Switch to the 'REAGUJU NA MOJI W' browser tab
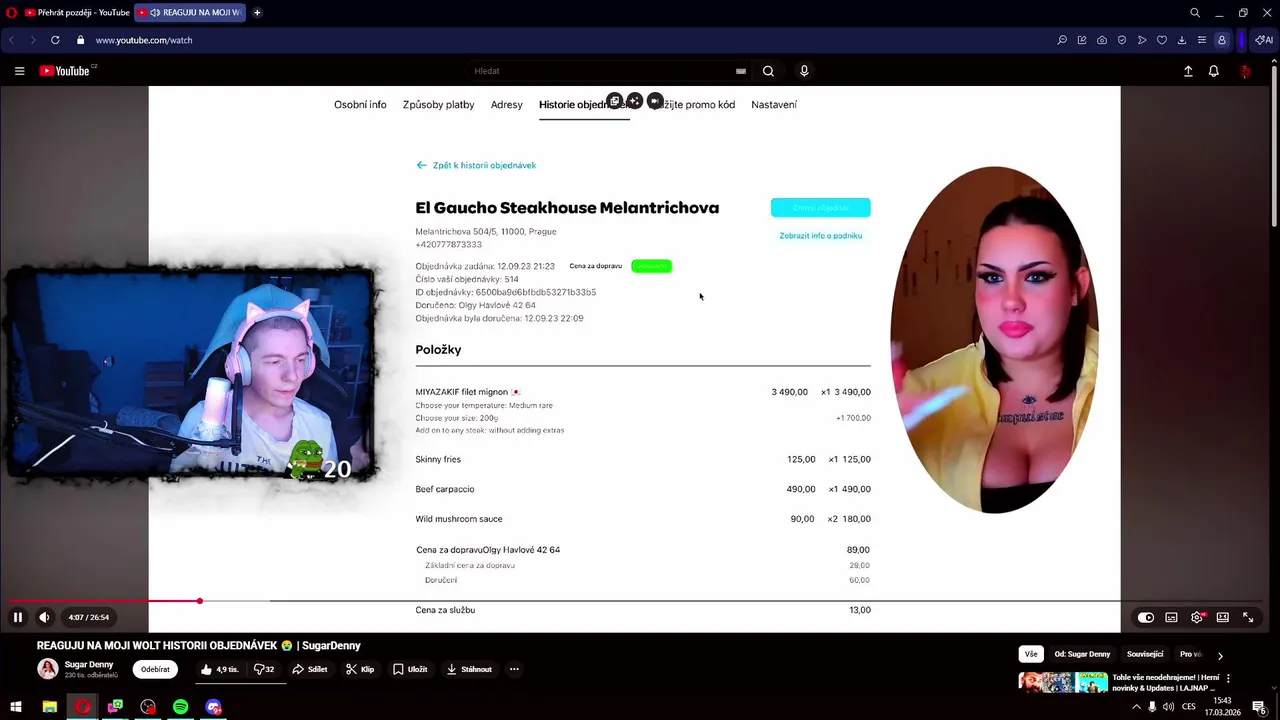The image size is (1280, 720). point(188,12)
